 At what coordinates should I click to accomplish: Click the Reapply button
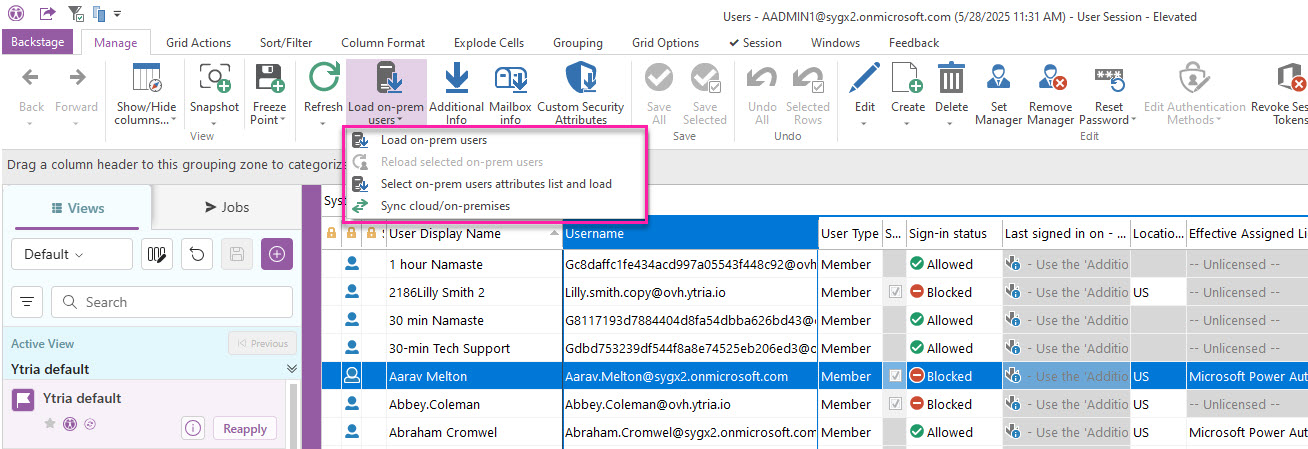click(245, 429)
